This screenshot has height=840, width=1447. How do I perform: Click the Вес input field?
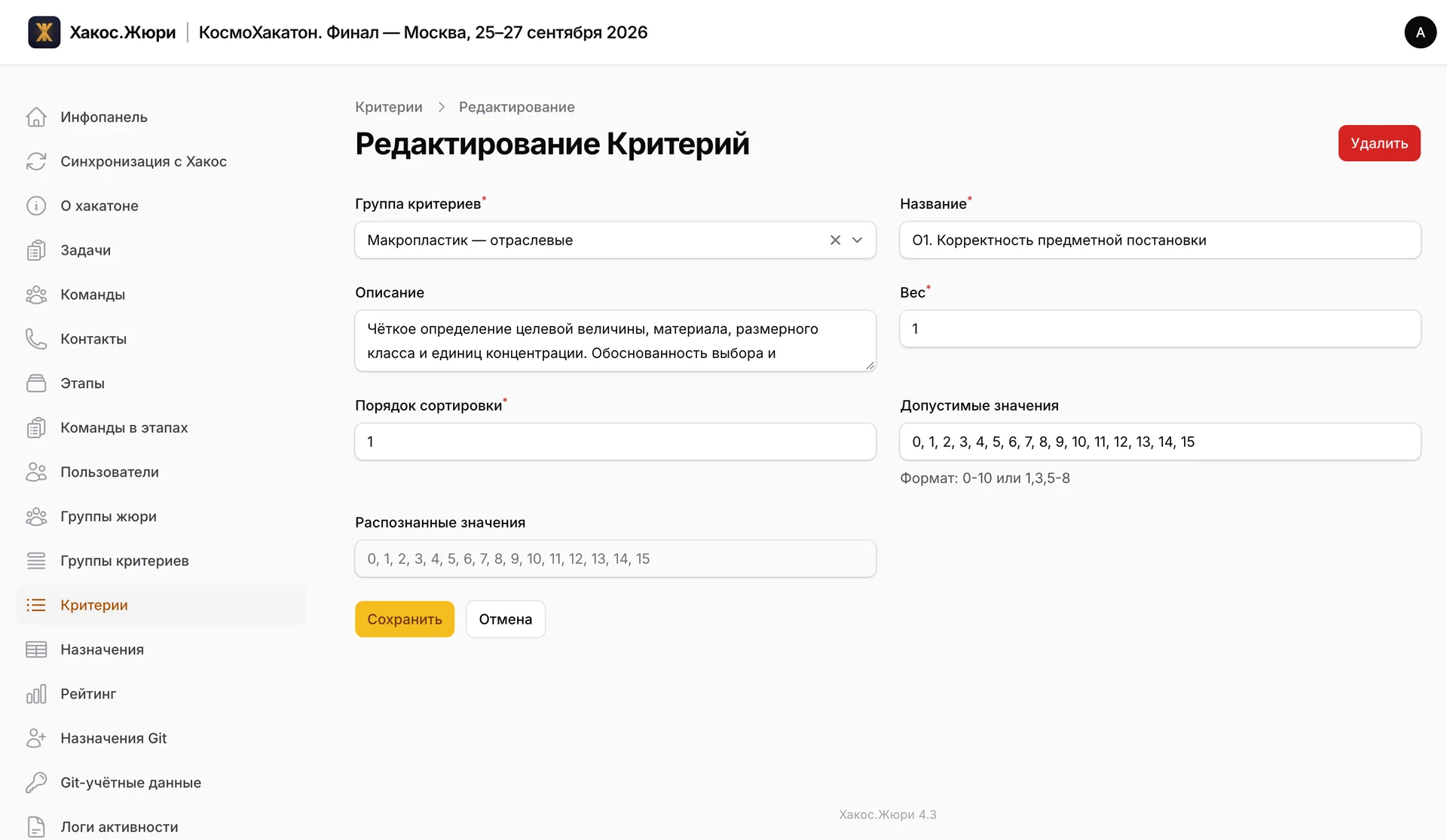click(x=1160, y=328)
